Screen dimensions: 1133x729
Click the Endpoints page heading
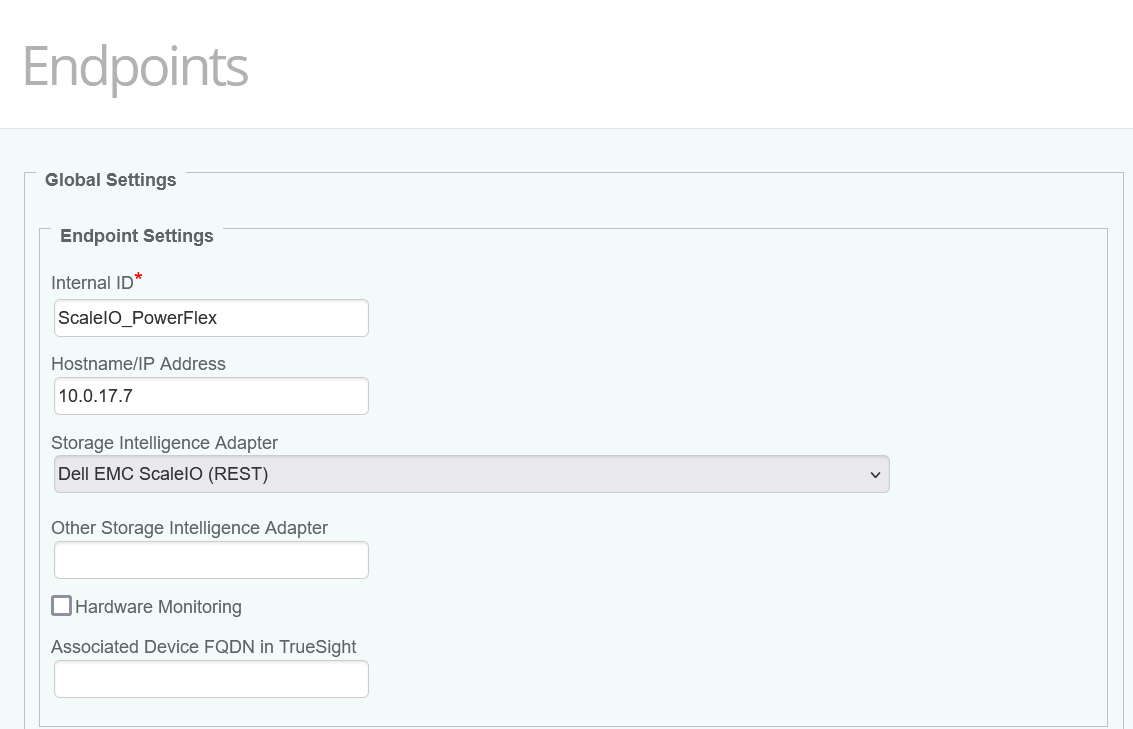click(x=135, y=66)
